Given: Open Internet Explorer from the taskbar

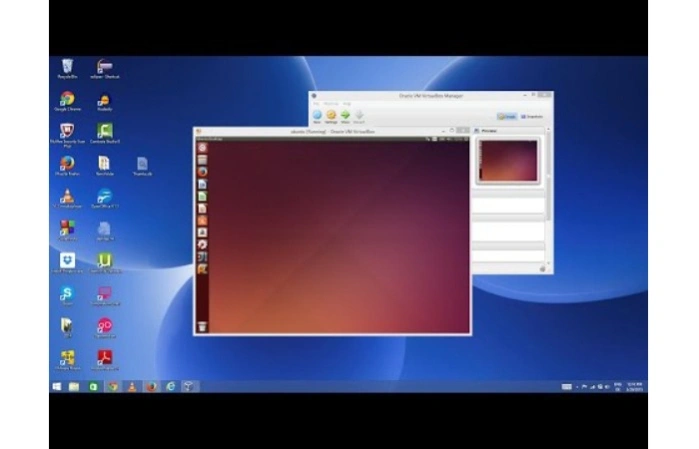Looking at the screenshot, I should pyautogui.click(x=170, y=387).
